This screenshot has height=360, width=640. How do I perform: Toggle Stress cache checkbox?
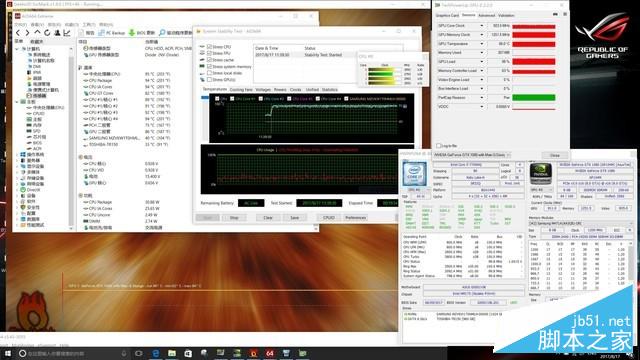tap(209, 60)
